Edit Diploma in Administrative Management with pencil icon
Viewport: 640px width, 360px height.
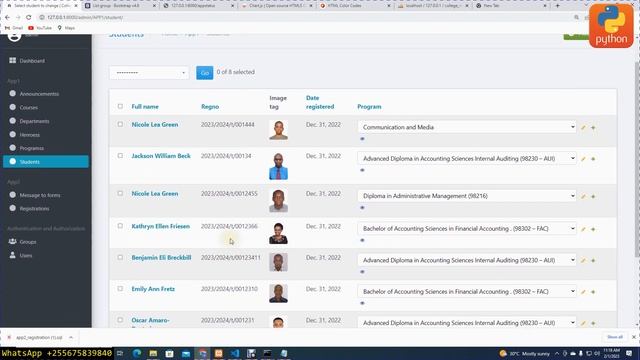click(583, 196)
